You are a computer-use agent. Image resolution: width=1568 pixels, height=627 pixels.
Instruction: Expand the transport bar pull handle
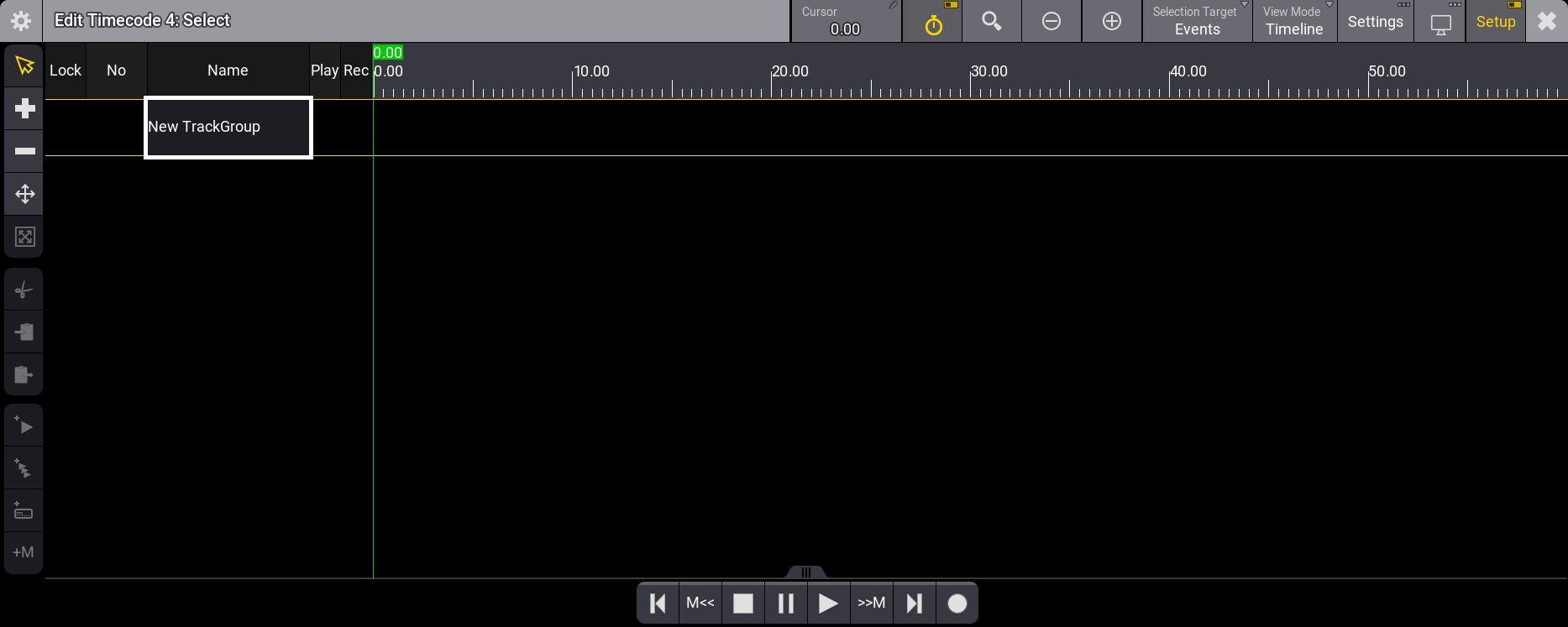click(805, 572)
